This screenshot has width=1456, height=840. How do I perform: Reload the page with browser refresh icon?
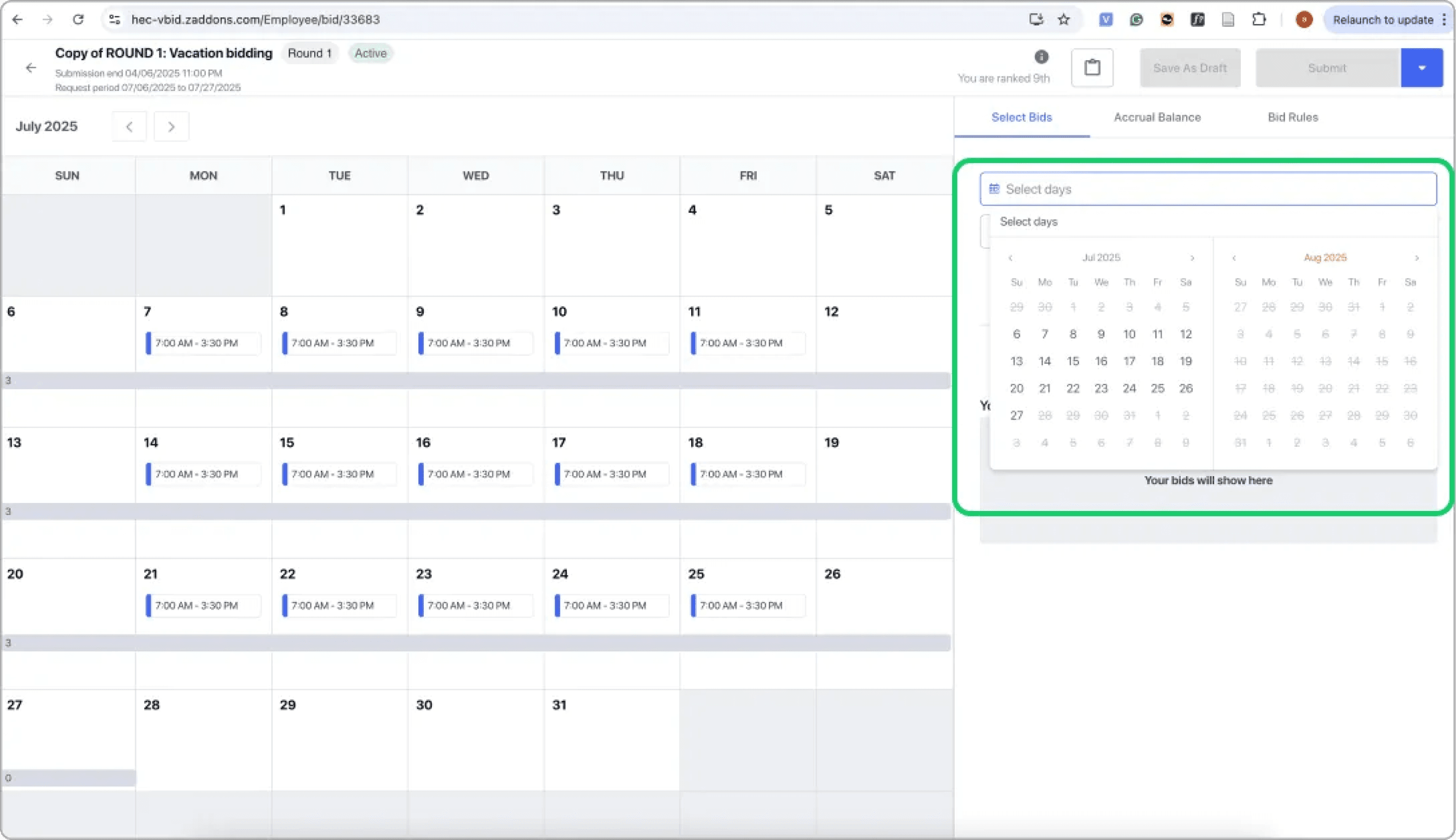(78, 19)
